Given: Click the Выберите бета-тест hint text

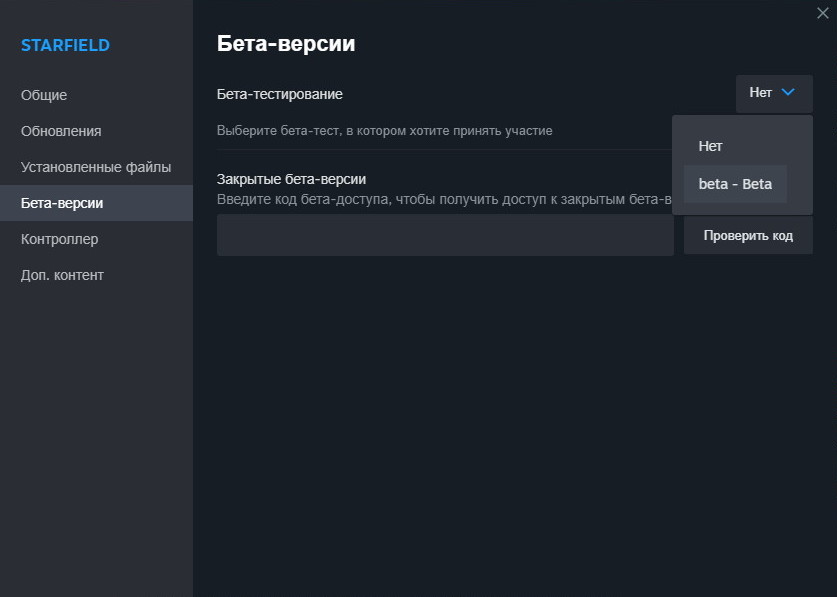Looking at the screenshot, I should pyautogui.click(x=385, y=131).
